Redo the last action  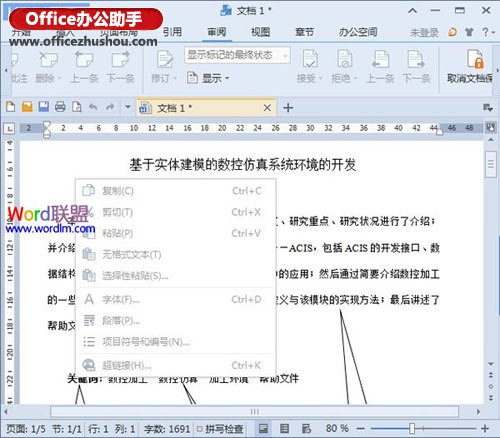[x=110, y=107]
